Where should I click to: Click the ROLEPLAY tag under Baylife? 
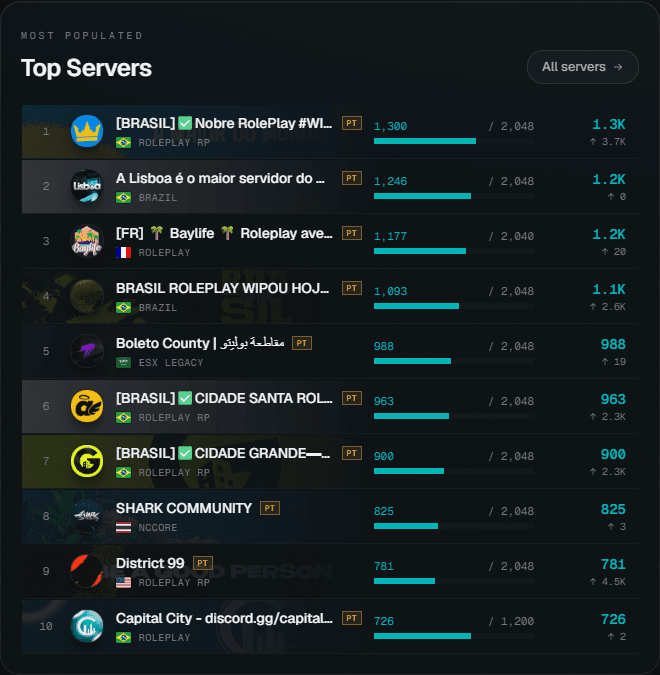point(164,253)
